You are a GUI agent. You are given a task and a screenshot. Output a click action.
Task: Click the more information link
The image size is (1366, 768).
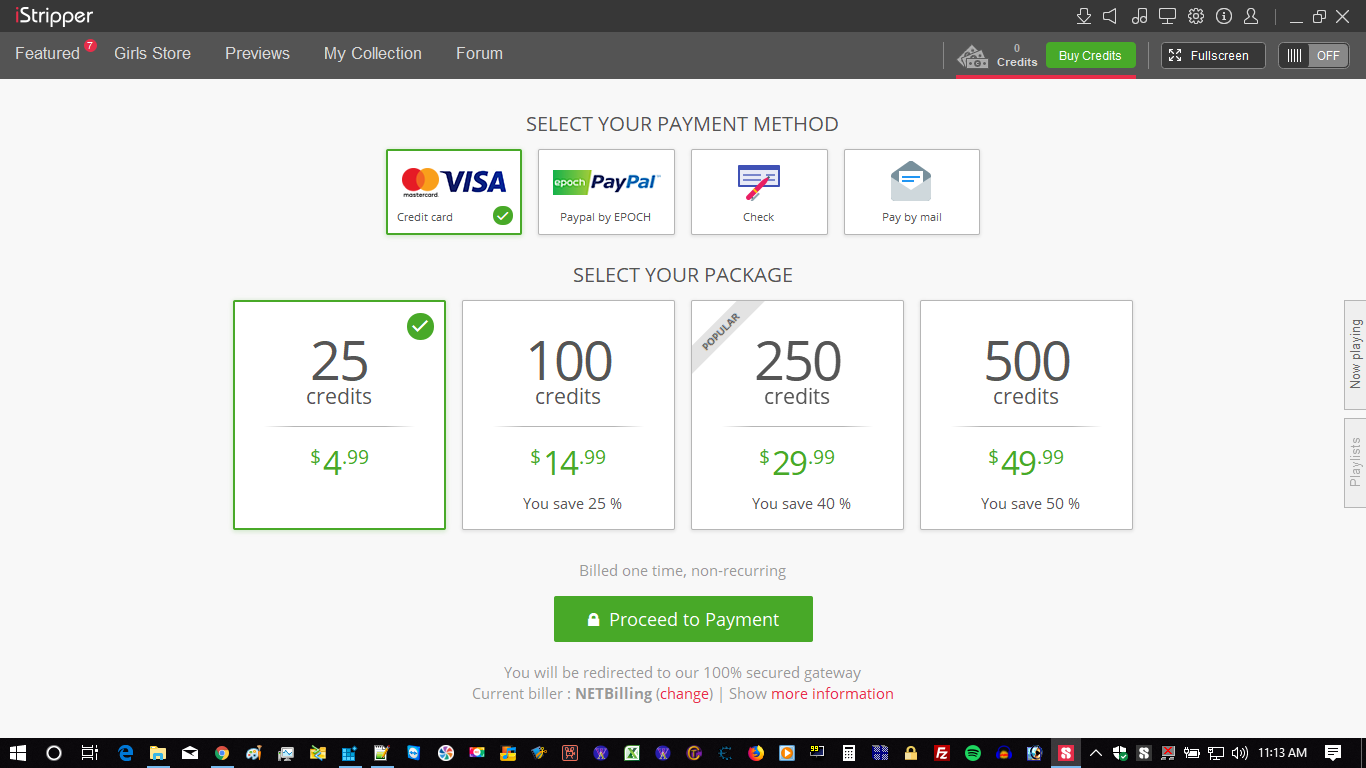[x=832, y=694]
